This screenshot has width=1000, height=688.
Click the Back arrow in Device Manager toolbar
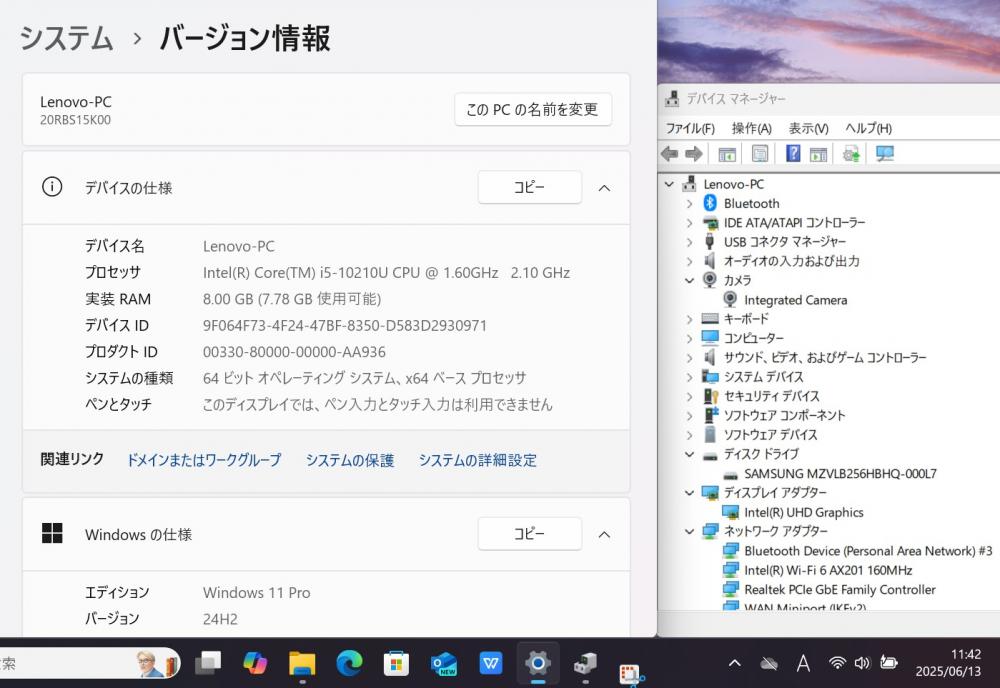(669, 154)
